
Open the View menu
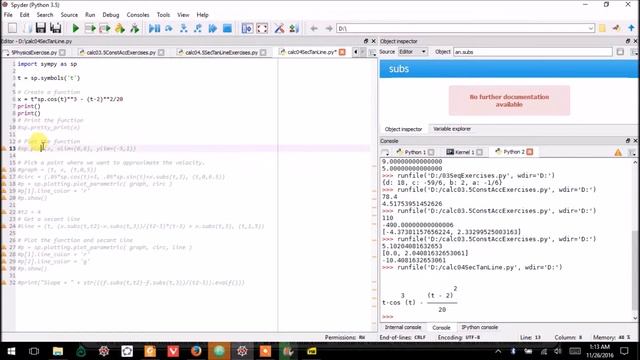coord(183,15)
